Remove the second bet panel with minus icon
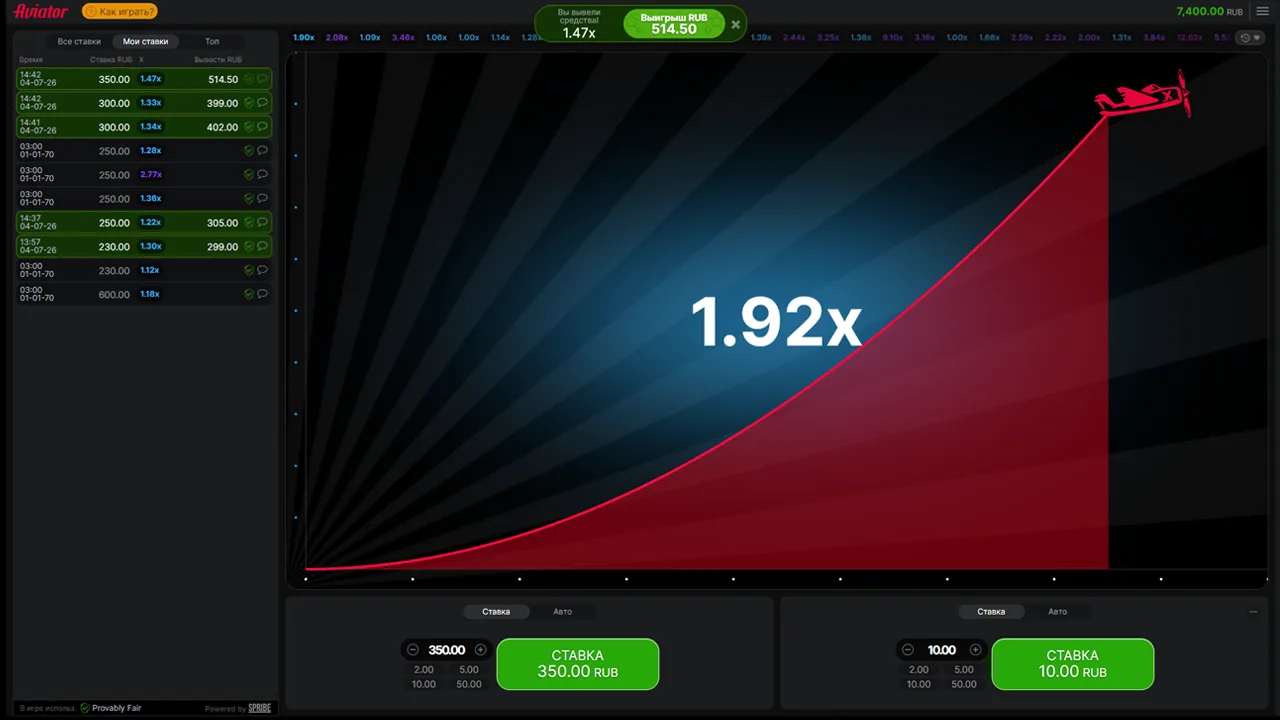Image resolution: width=1280 pixels, height=720 pixels. tap(1253, 611)
